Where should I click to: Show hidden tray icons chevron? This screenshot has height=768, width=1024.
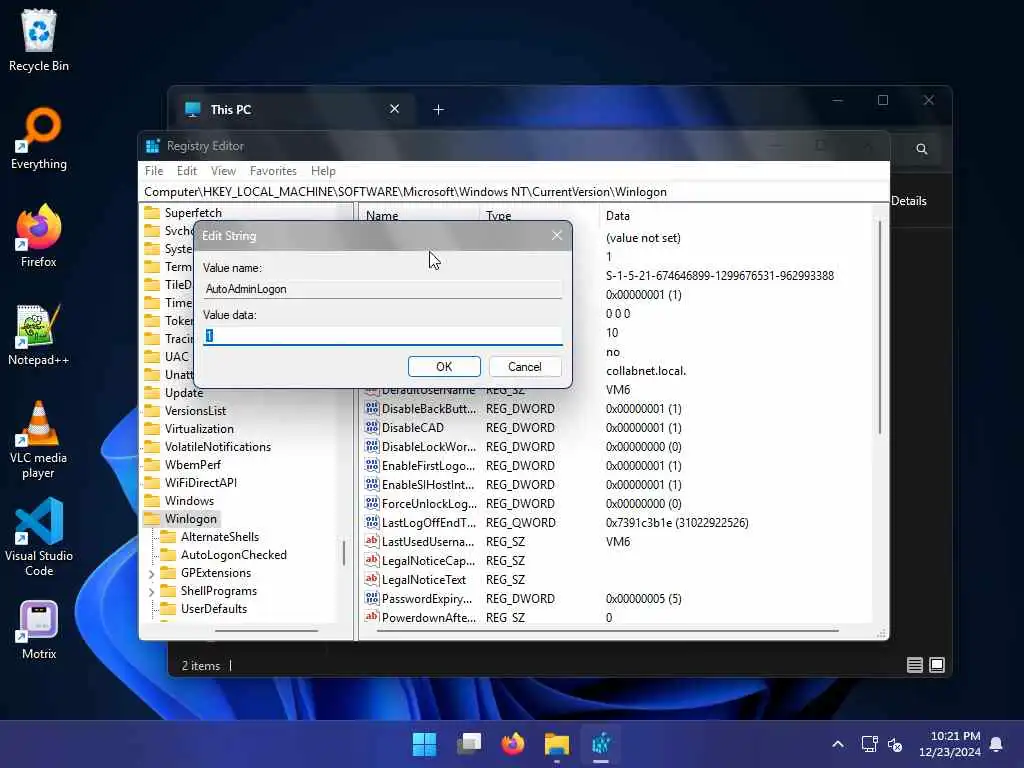838,744
